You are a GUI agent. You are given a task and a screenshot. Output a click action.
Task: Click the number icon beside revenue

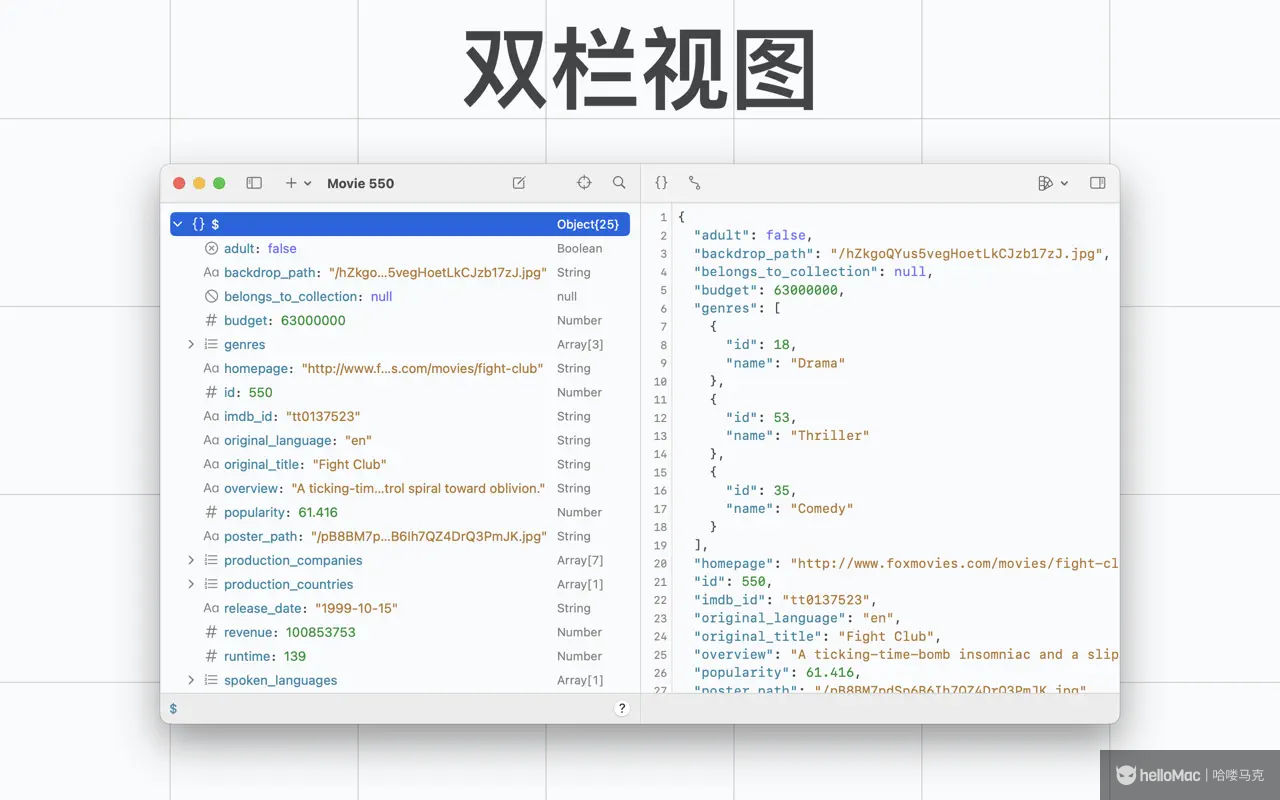pos(211,632)
